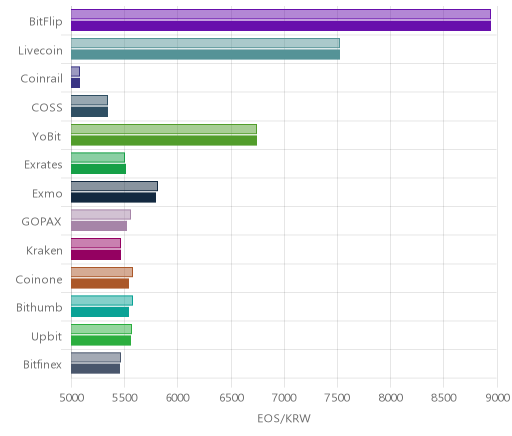Click the magenta Kraken bar
This screenshot has width=512, height=436.
(x=96, y=255)
